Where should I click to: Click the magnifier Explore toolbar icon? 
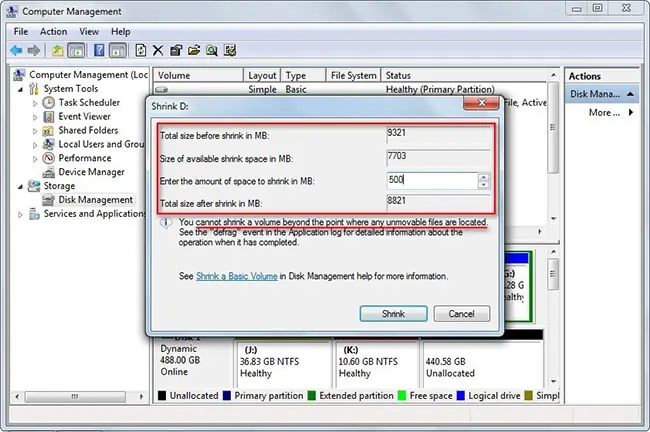pyautogui.click(x=212, y=51)
